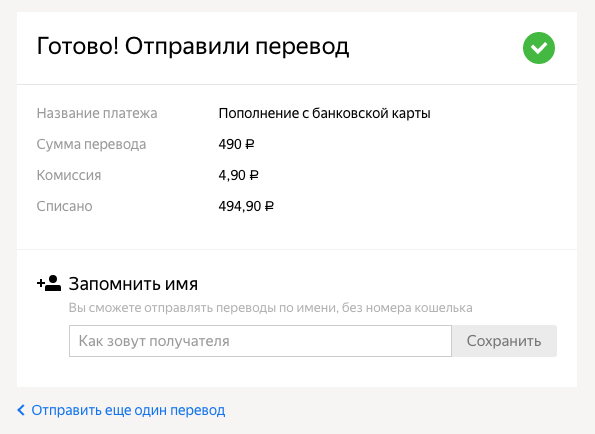Click the "Готово! Отправили перевод" heading
Screen dimensions: 595x434
coord(193,47)
